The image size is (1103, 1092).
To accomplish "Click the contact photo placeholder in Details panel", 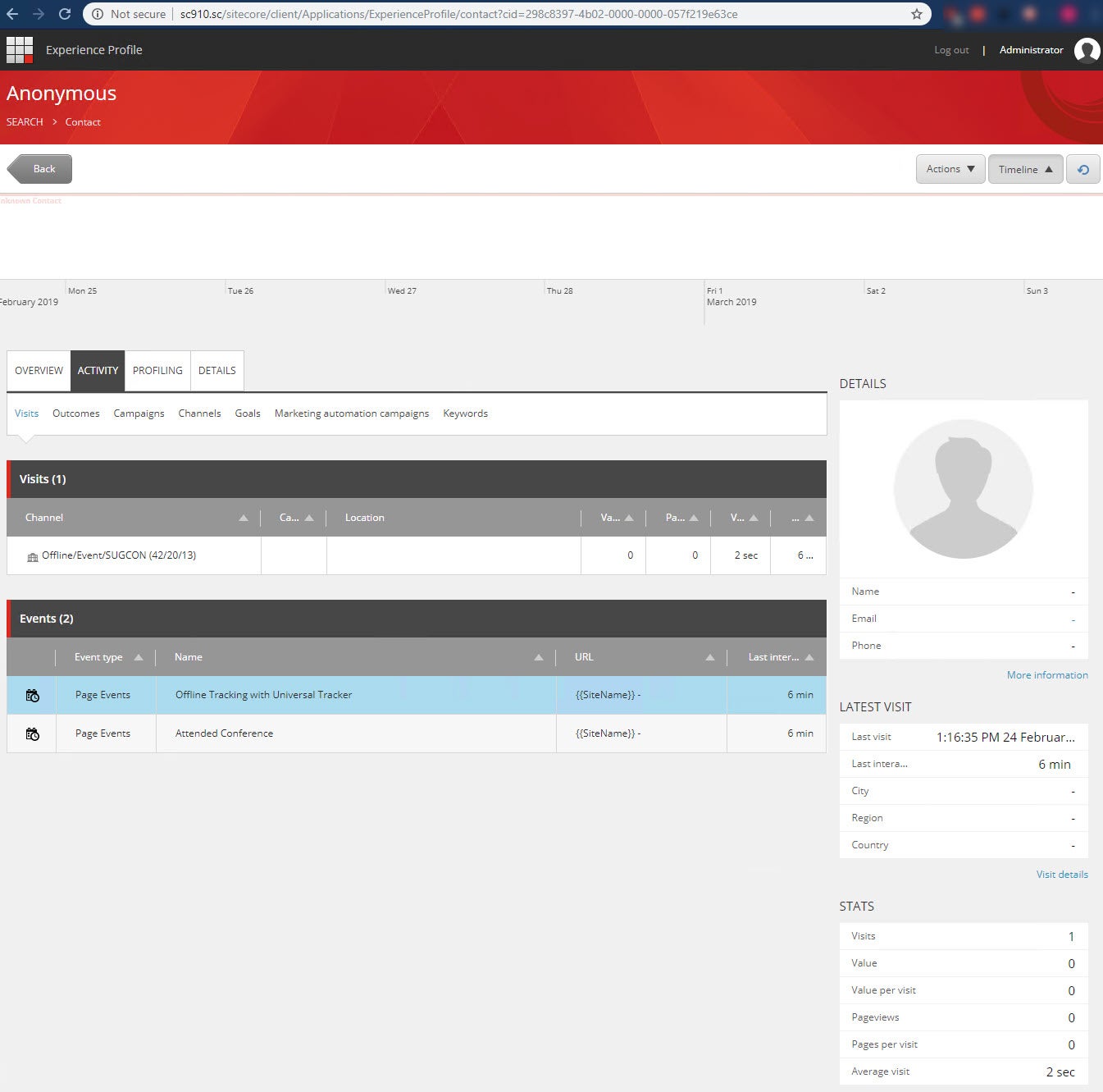I will pos(964,488).
